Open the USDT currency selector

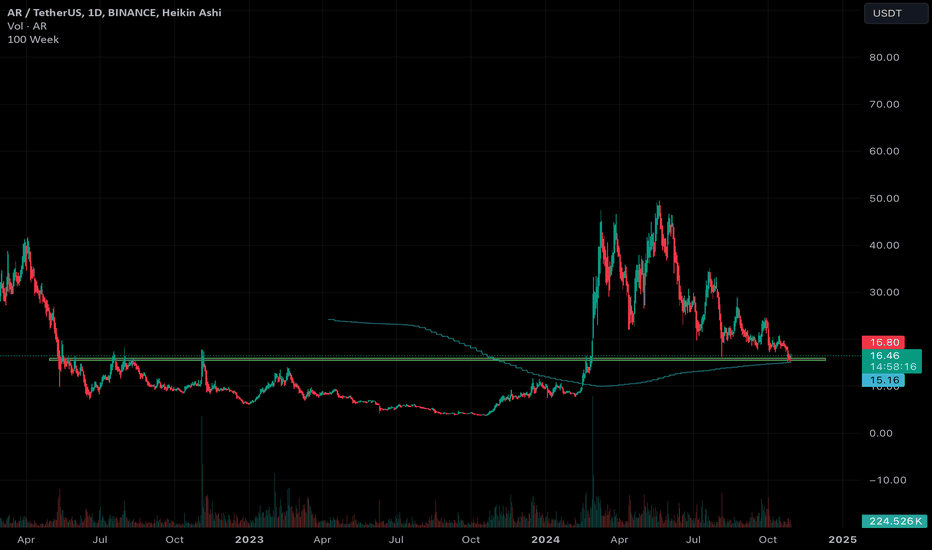point(896,13)
